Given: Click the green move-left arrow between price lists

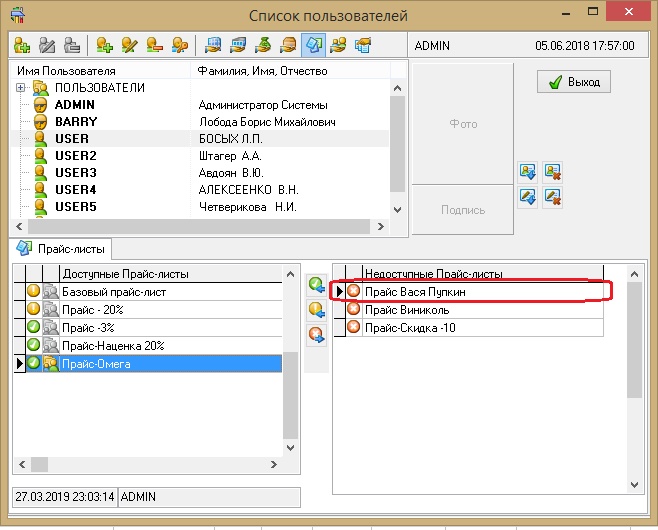Looking at the screenshot, I should click(x=317, y=287).
